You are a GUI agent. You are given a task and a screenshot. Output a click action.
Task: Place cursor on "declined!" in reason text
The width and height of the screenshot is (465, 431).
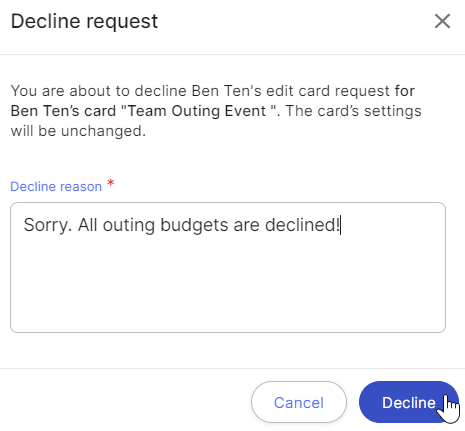(302, 225)
